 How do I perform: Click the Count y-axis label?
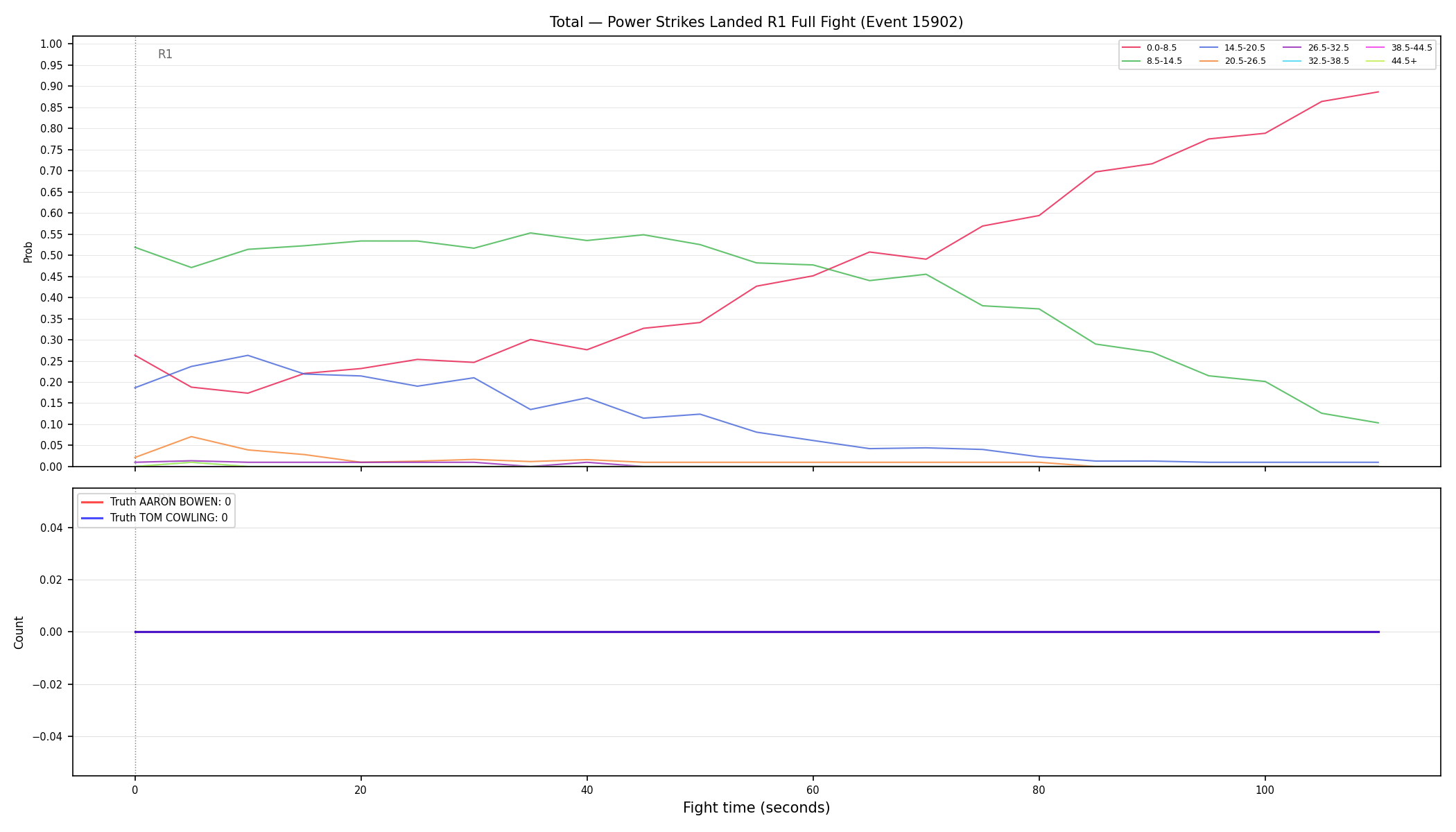(19, 632)
